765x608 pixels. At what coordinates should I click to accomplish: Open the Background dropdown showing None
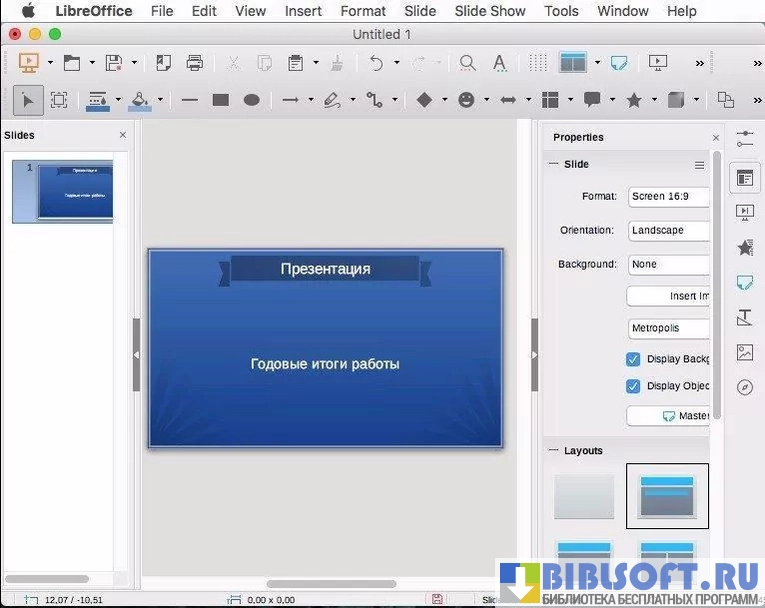[x=669, y=265]
